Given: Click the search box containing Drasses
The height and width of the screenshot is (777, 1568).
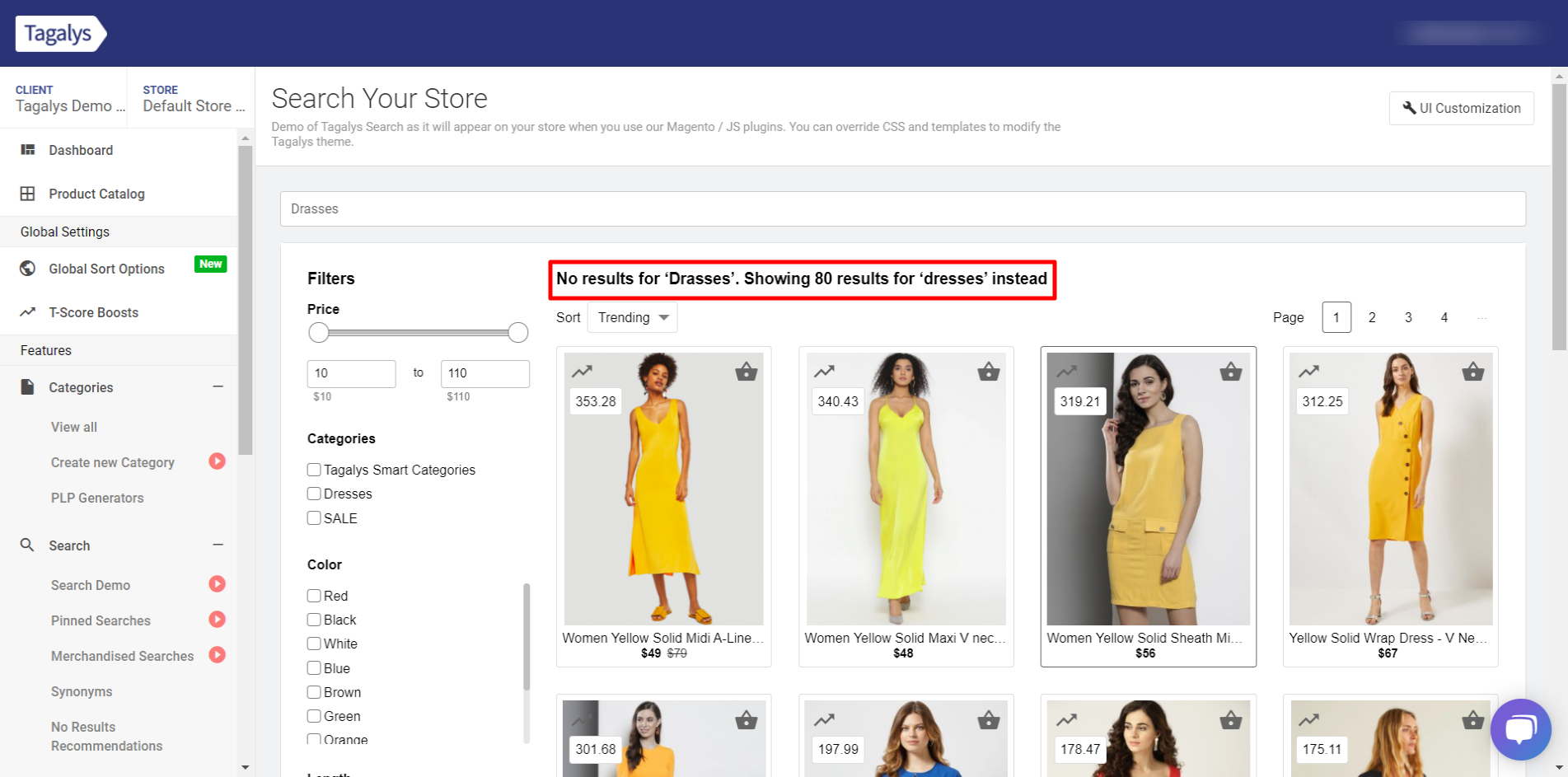Looking at the screenshot, I should coord(903,208).
